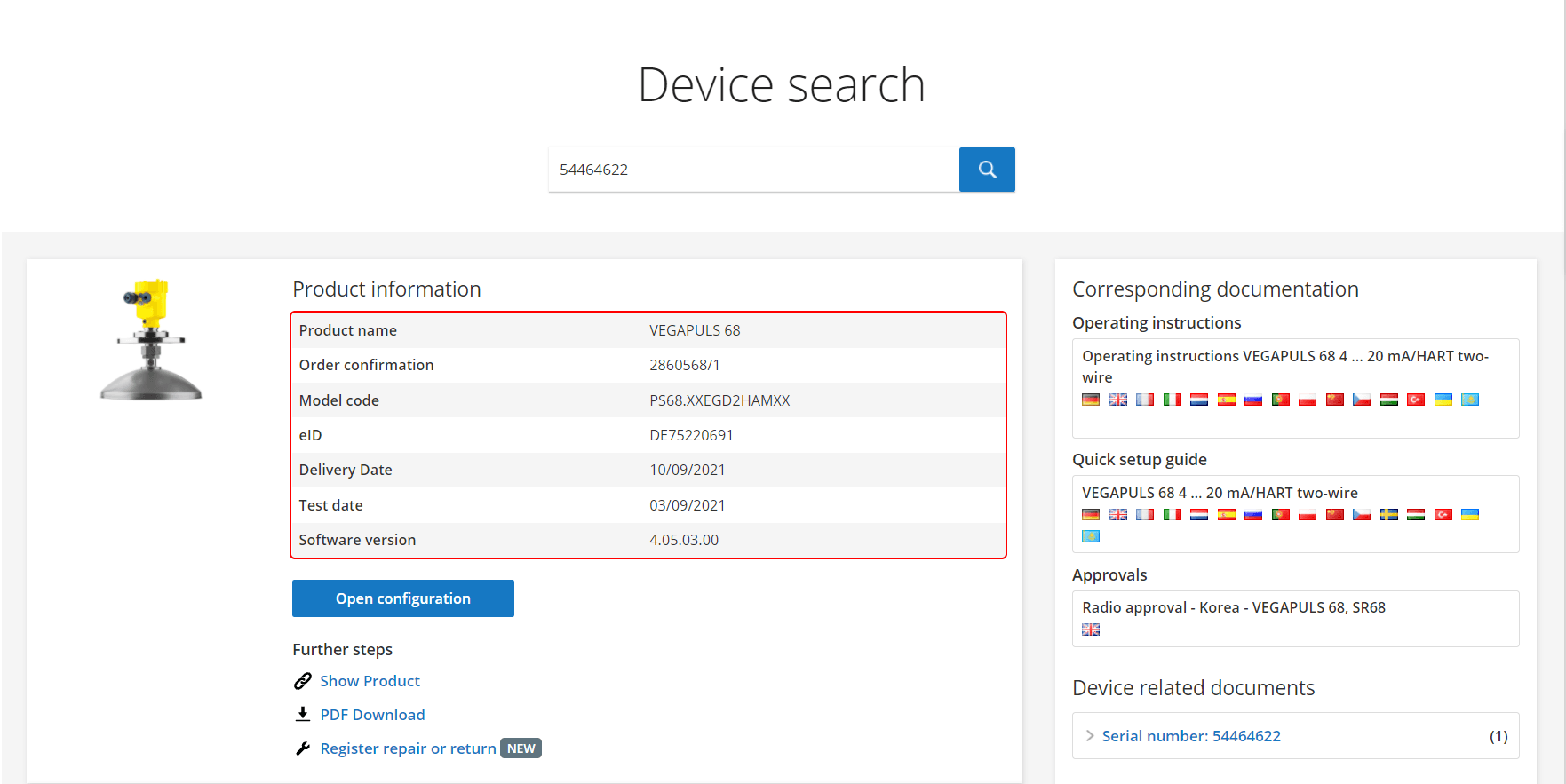Click the Serial number: 54464622 link
1566x784 pixels.
[1191, 736]
